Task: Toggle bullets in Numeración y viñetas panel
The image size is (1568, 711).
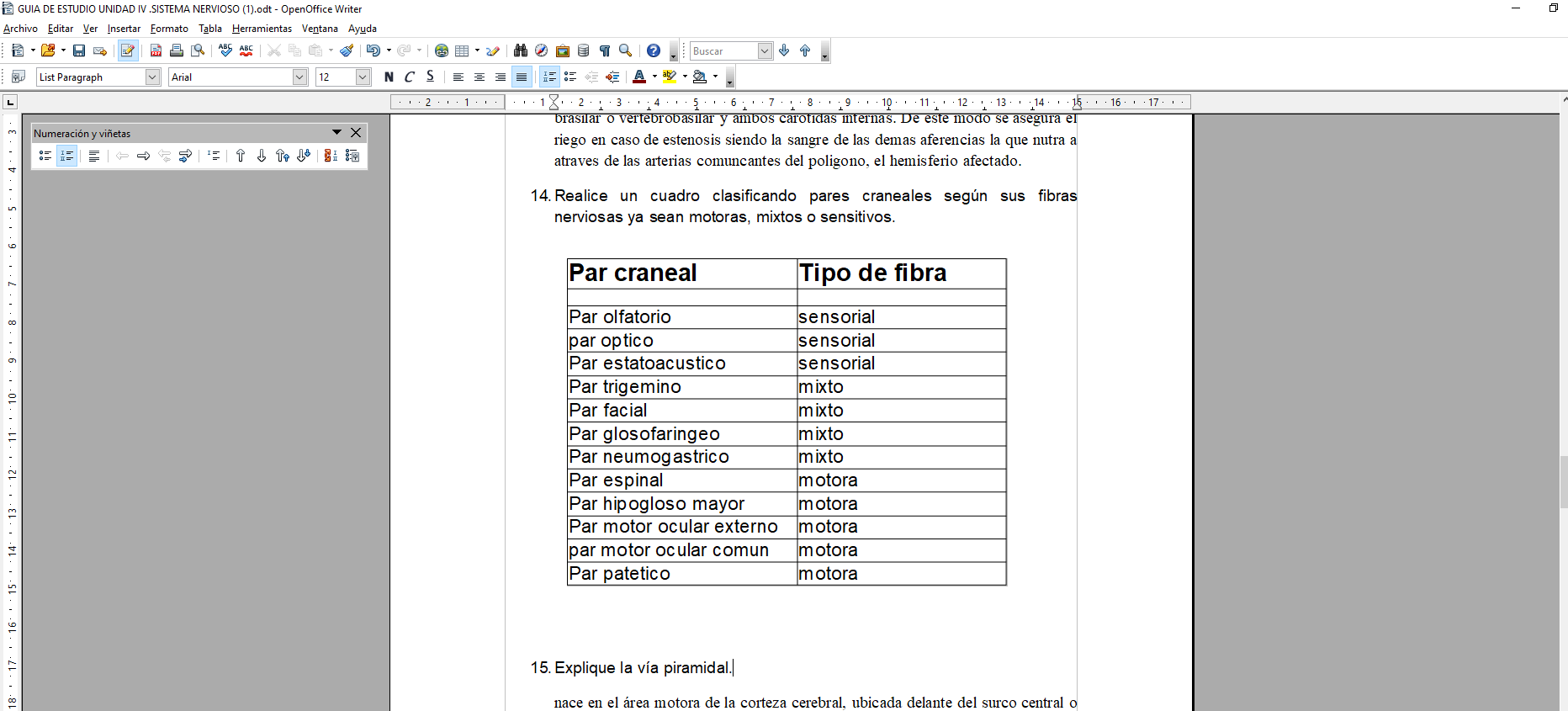Action: pyautogui.click(x=45, y=156)
